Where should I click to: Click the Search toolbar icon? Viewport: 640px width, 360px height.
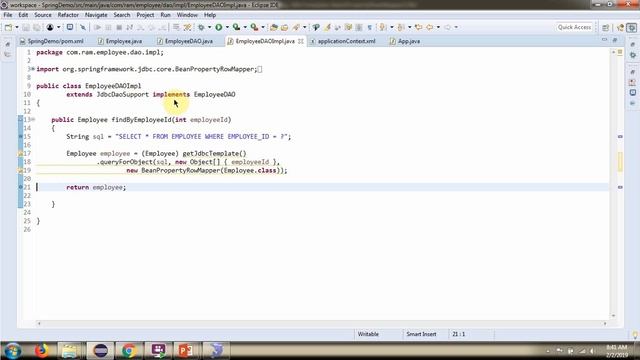[x=296, y=27]
